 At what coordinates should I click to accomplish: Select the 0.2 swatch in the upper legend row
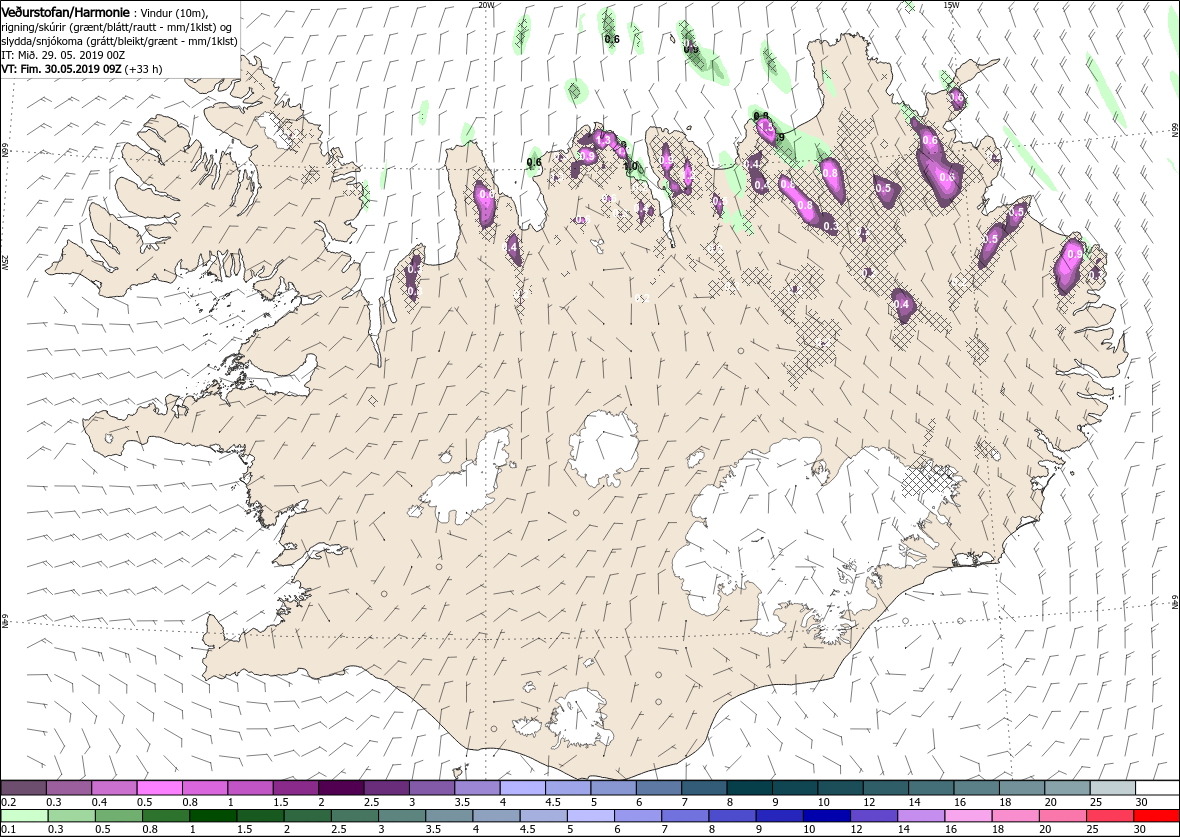[23, 787]
